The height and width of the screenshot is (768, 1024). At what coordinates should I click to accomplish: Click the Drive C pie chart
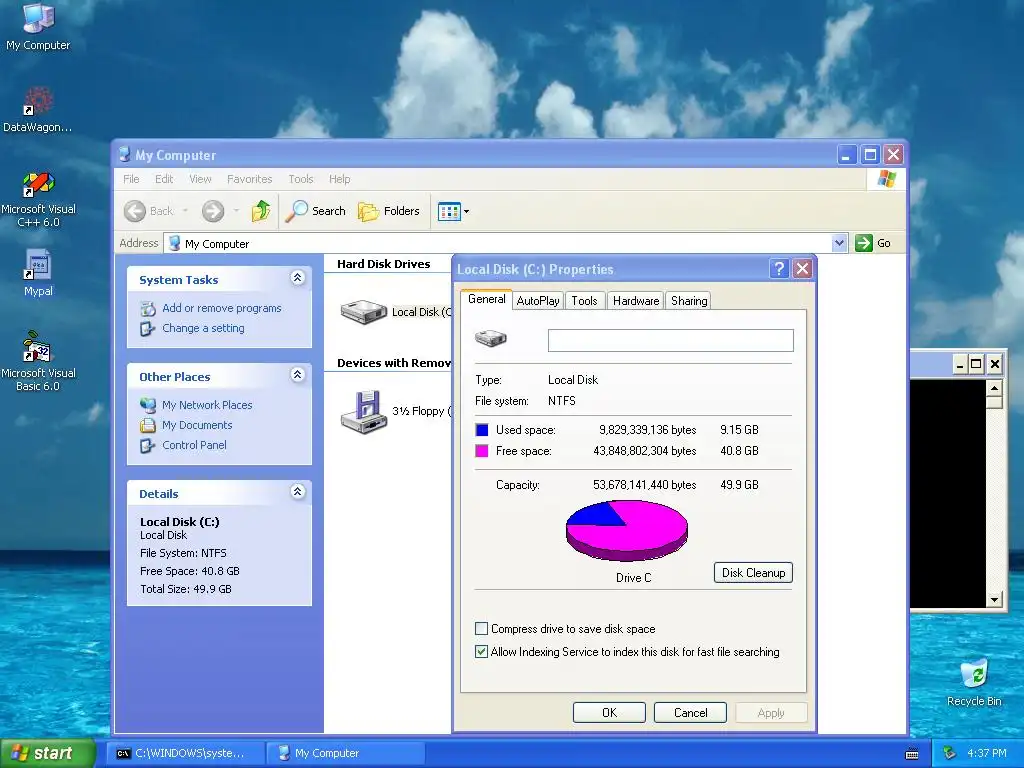point(627,530)
